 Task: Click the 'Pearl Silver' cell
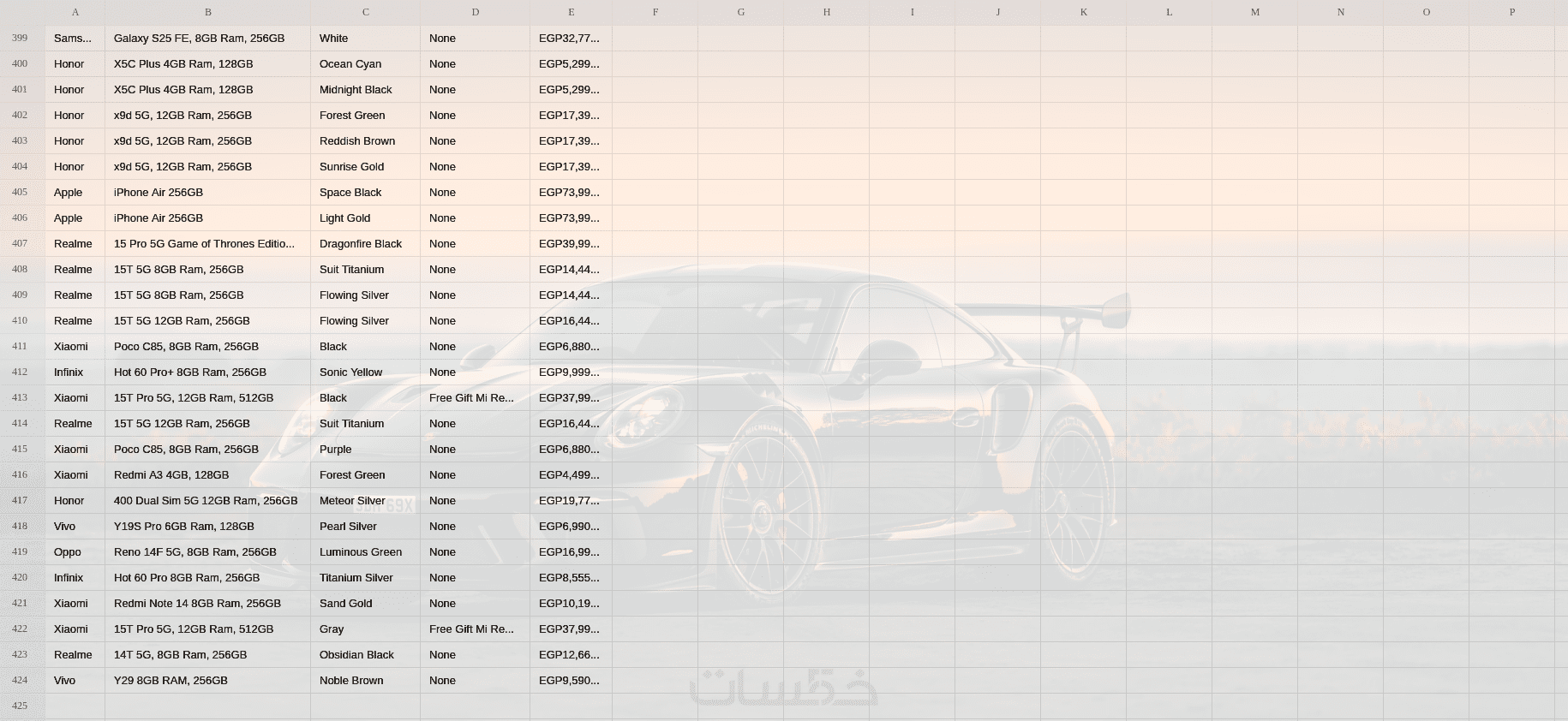(x=366, y=527)
